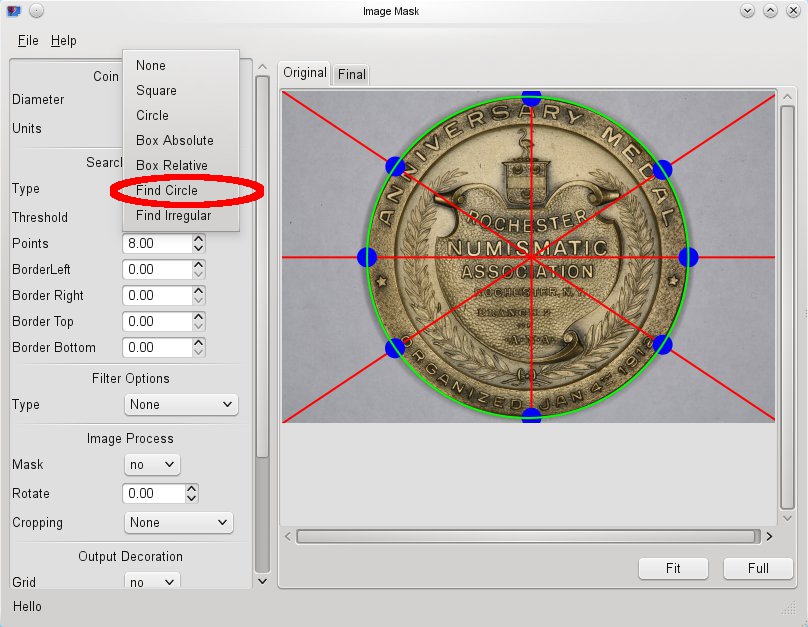Focus the Border Bottom input field
808x627 pixels.
click(158, 348)
